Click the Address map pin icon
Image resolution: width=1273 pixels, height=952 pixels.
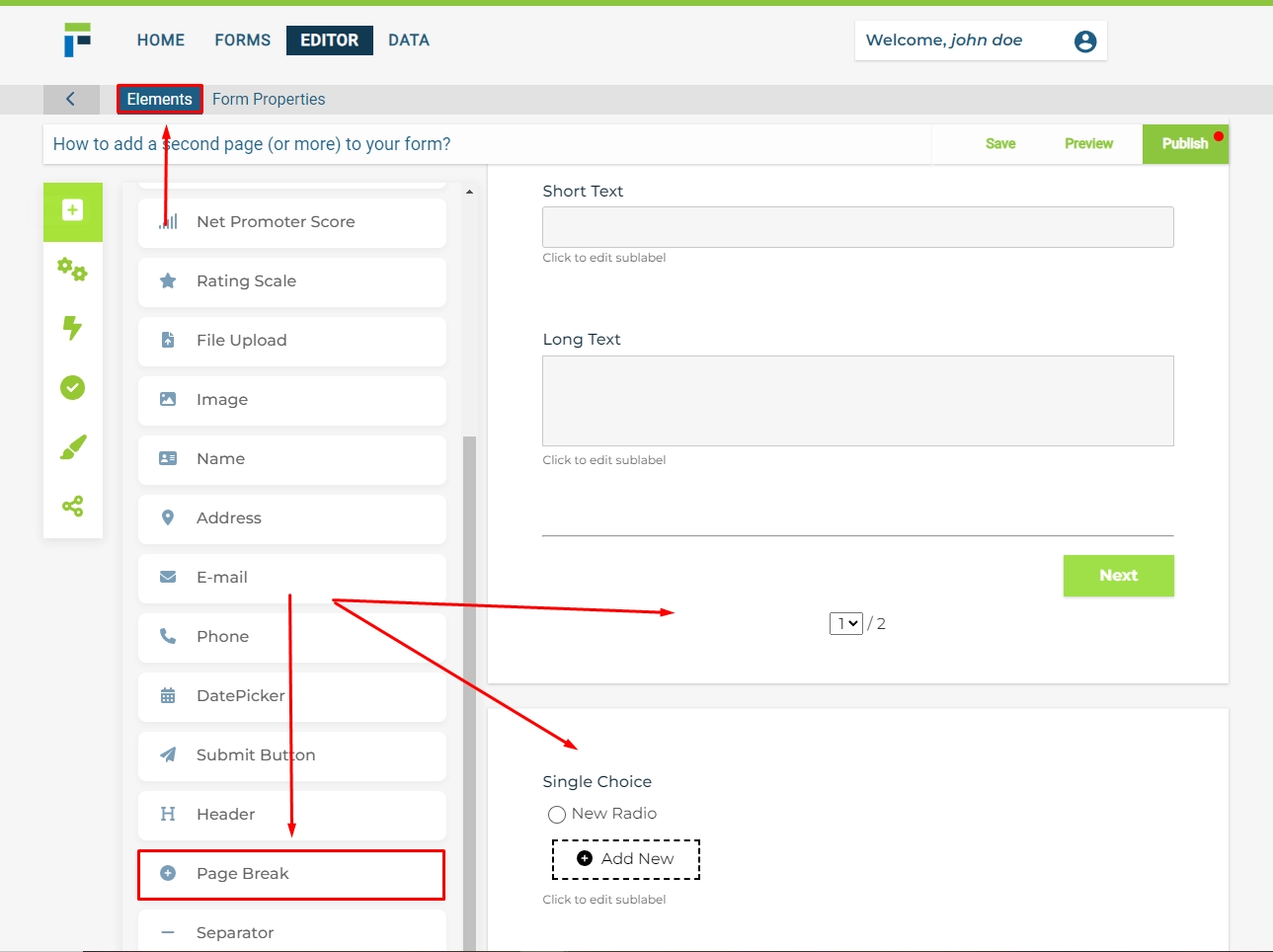click(x=168, y=517)
